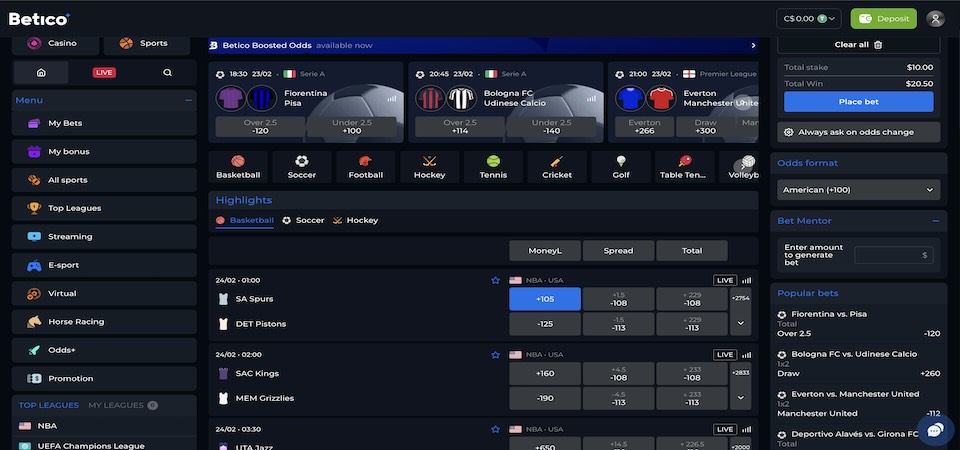Open Promotion menu item
Viewport: 960px width, 450px height.
pos(104,378)
